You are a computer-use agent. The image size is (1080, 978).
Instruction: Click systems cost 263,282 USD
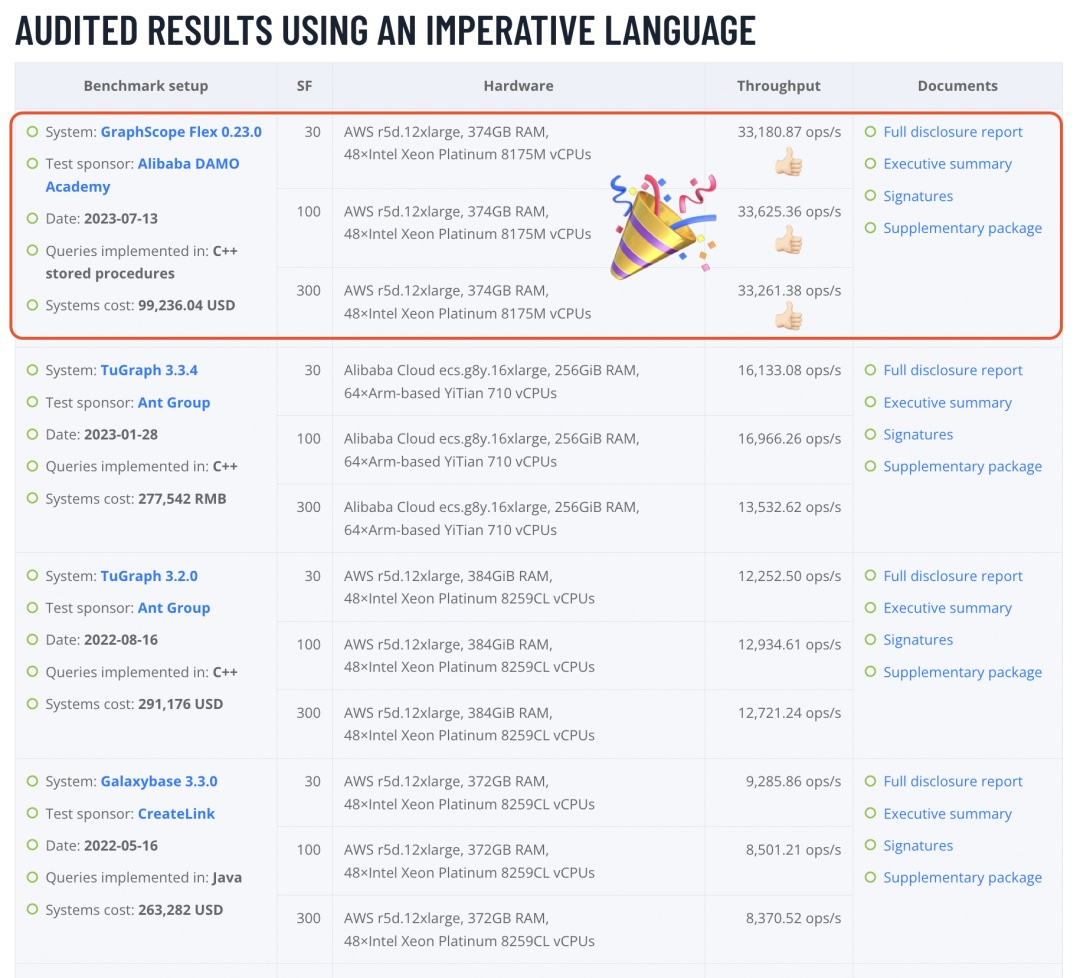pyautogui.click(x=180, y=910)
